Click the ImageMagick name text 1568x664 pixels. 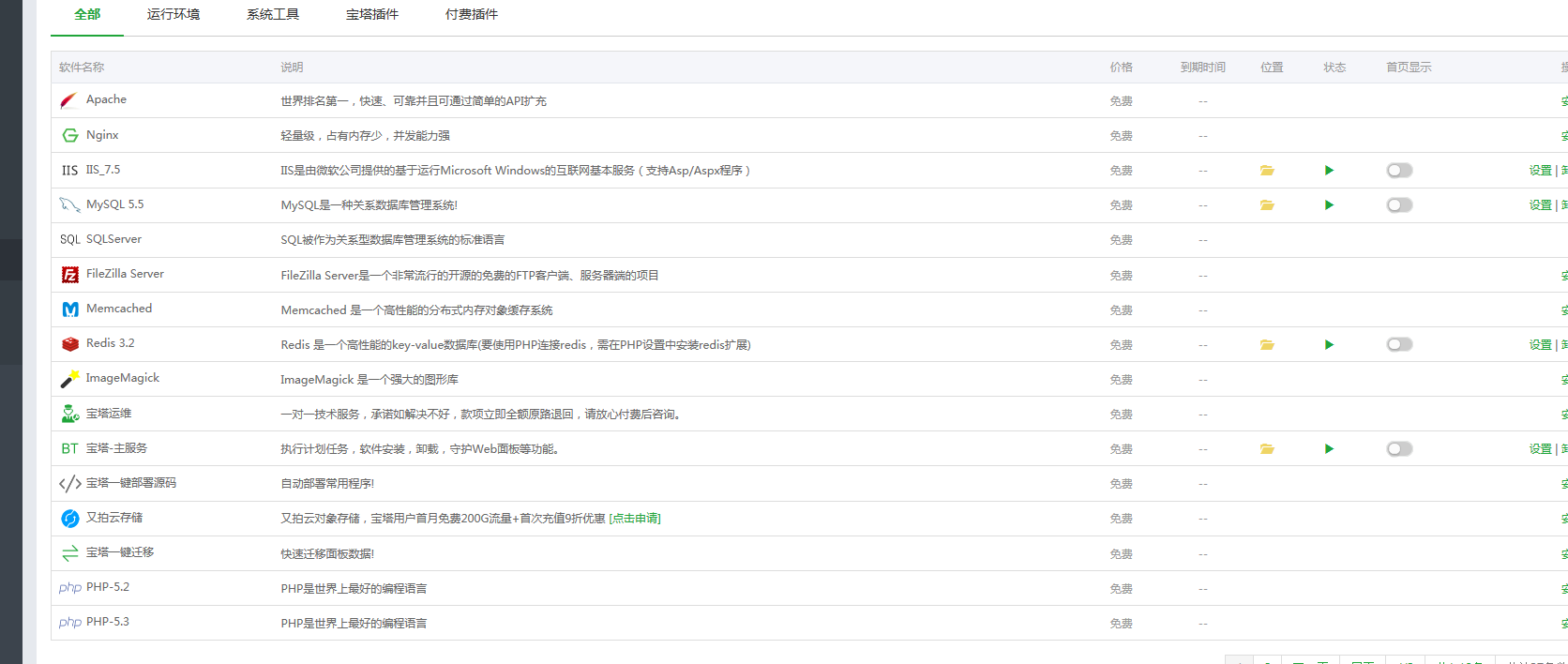click(x=123, y=378)
